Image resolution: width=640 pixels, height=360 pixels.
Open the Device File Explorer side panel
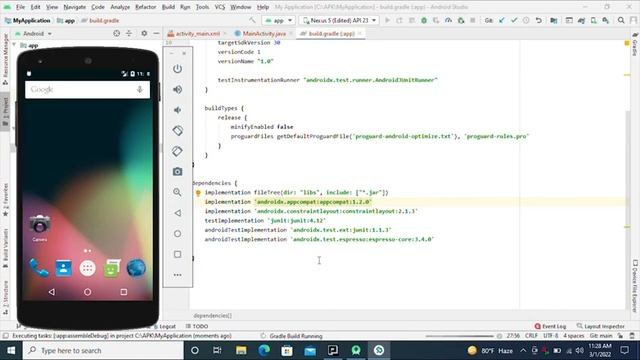click(635, 286)
